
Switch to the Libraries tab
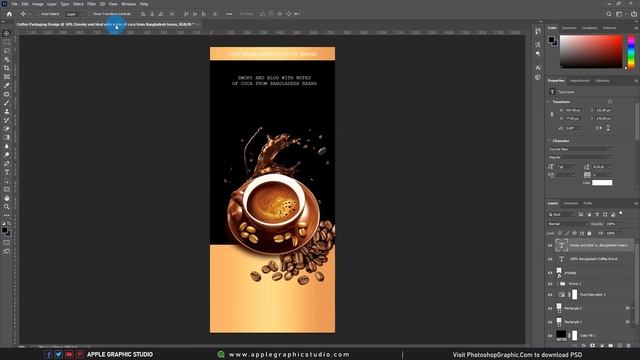(602, 81)
